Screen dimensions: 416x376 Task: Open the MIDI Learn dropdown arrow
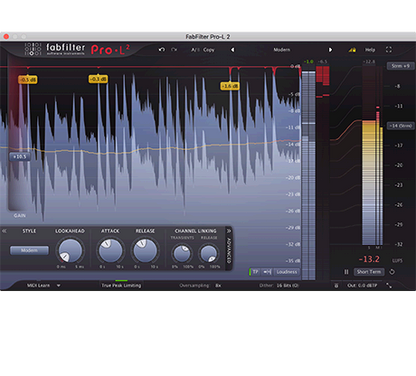[58, 285]
